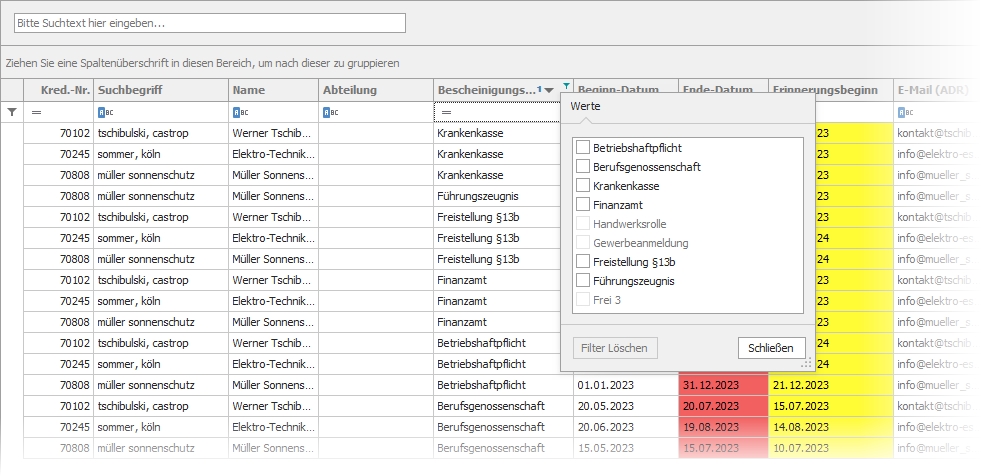Click the ABC filter icon under E-Mail column
The width and height of the screenshot is (981, 476).
pos(903,112)
